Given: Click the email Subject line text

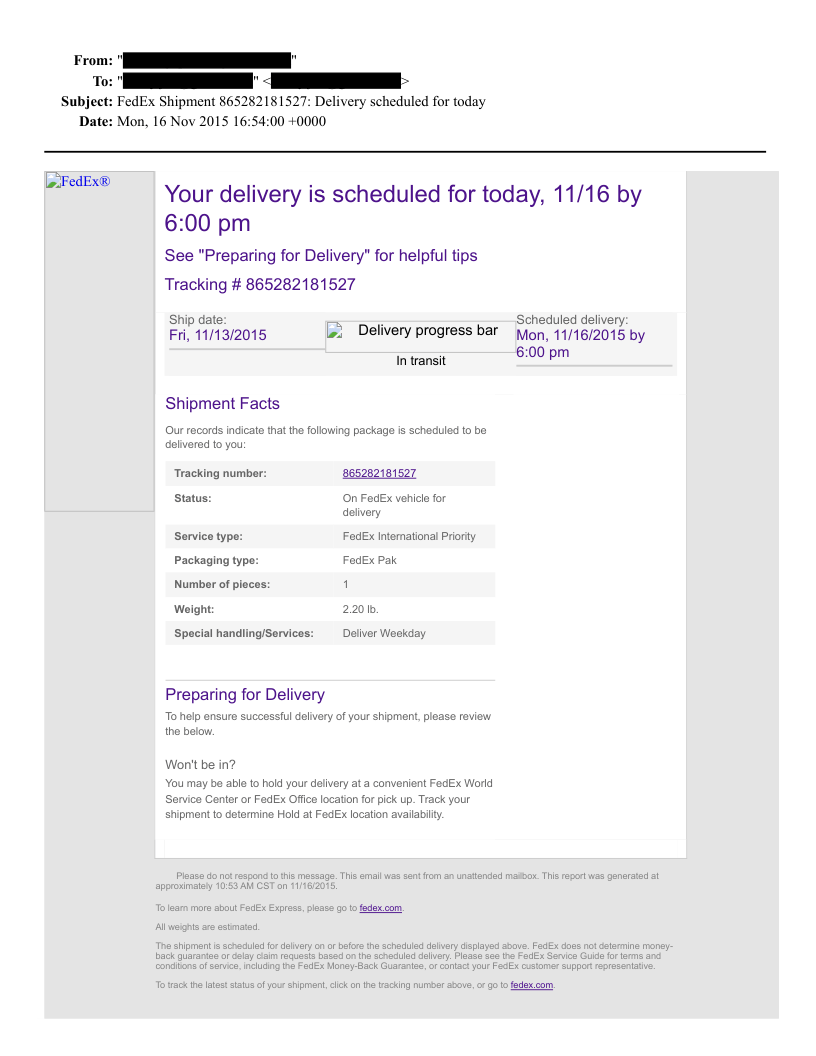Looking at the screenshot, I should [x=301, y=101].
